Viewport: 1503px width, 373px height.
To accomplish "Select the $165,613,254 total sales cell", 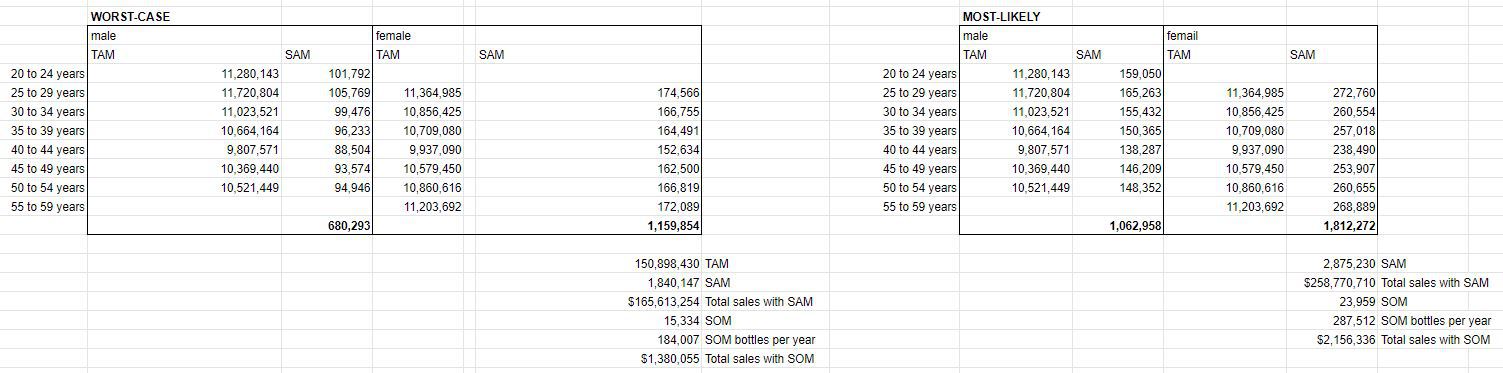I will pyautogui.click(x=588, y=302).
